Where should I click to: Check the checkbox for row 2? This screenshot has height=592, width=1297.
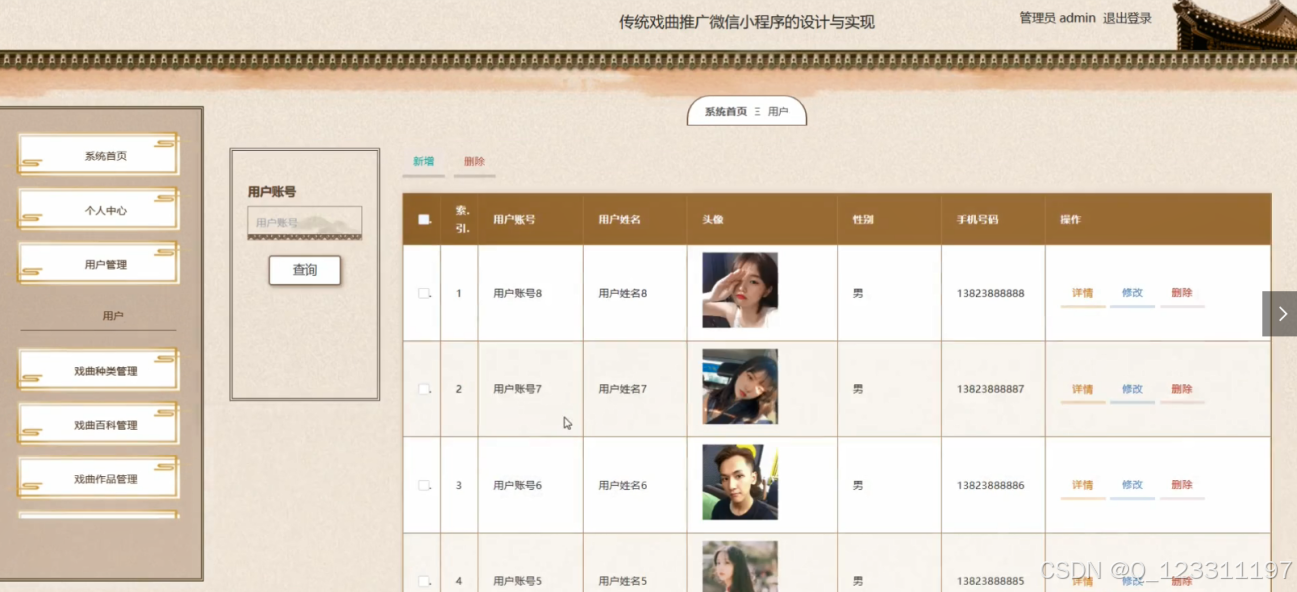(x=423, y=389)
